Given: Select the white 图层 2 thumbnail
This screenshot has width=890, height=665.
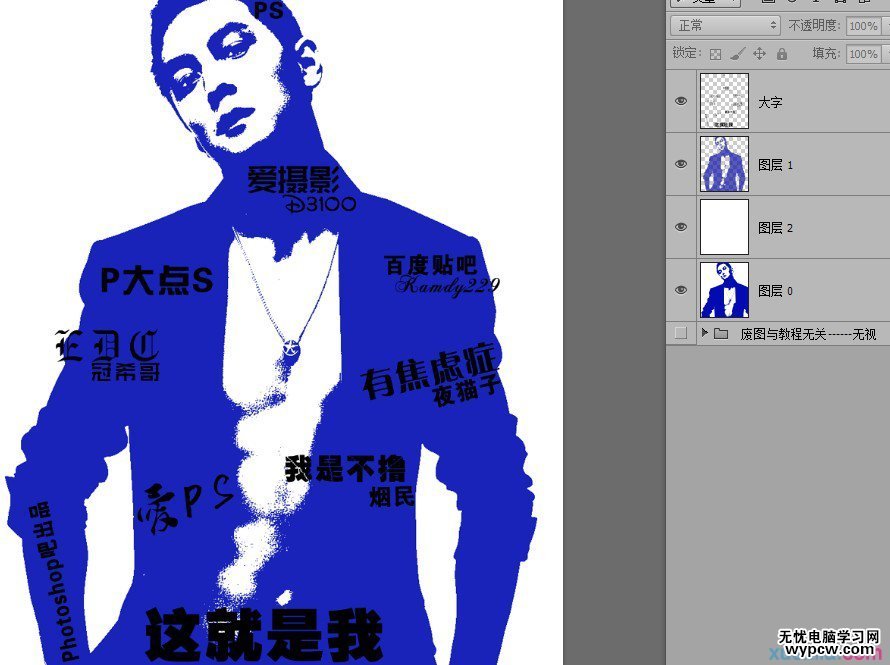Looking at the screenshot, I should pos(724,227).
